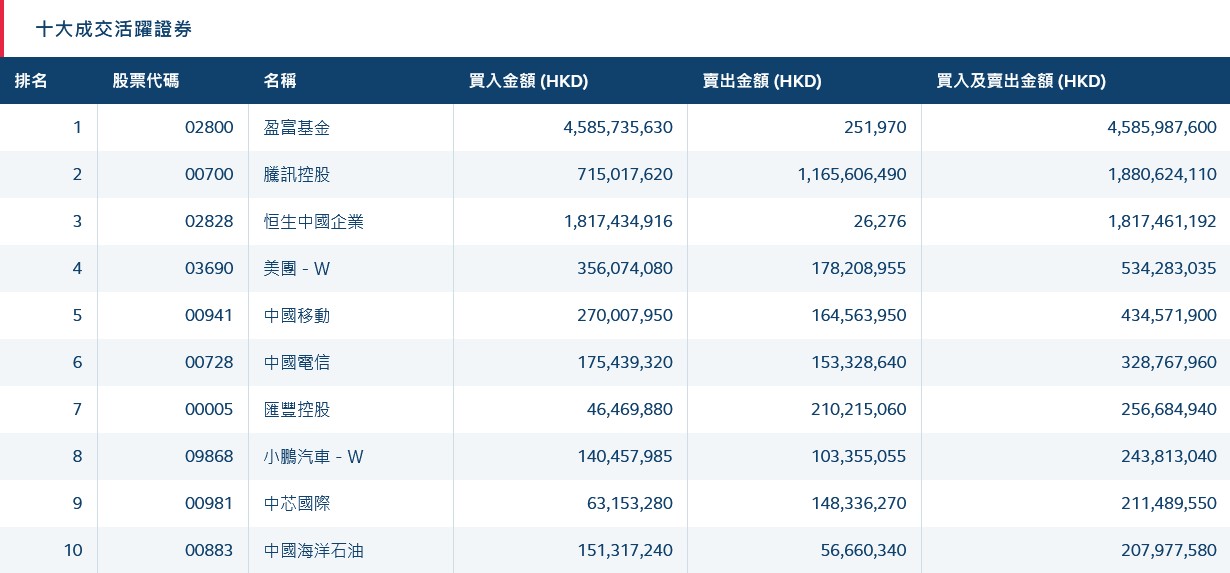Click total amount 4,585,987,600

(x=1162, y=127)
